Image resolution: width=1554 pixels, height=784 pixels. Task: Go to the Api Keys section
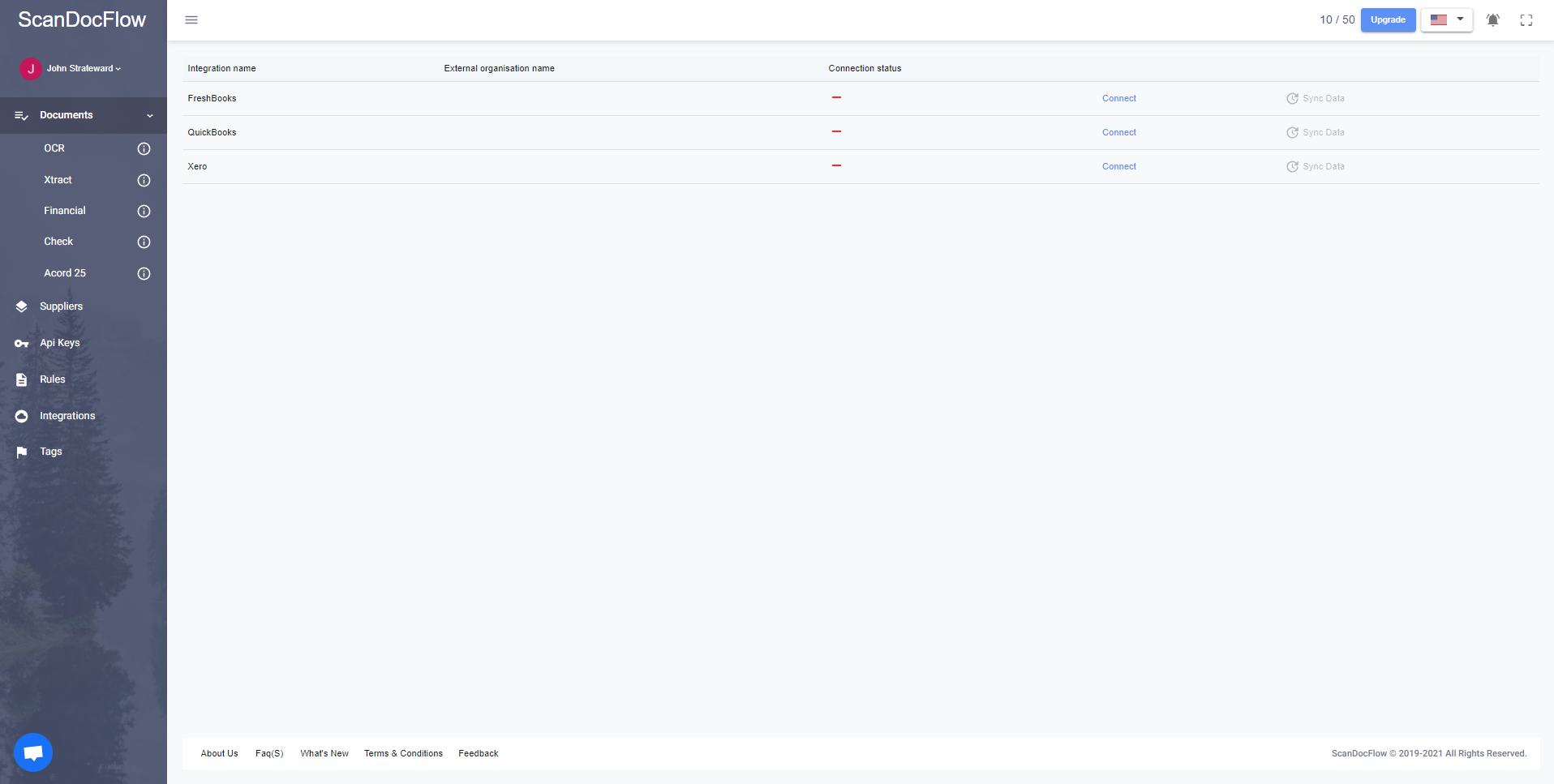coord(60,343)
